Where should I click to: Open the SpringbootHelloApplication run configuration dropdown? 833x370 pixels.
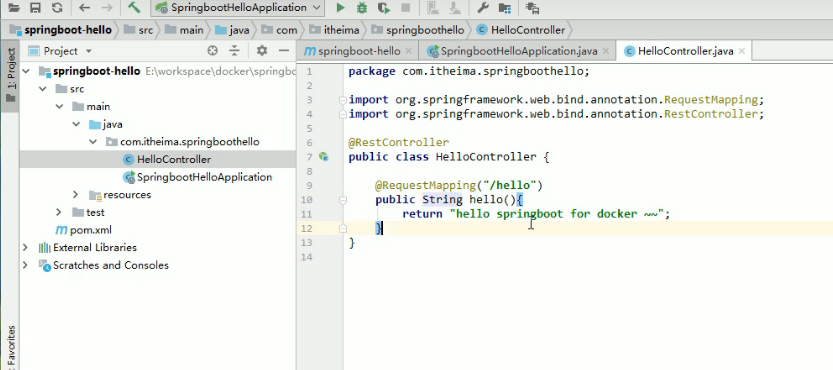click(x=237, y=7)
